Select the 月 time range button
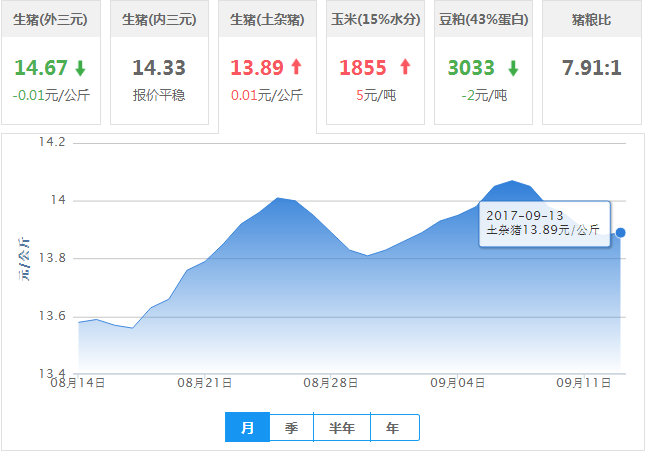The width and height of the screenshot is (647, 451). (x=248, y=428)
